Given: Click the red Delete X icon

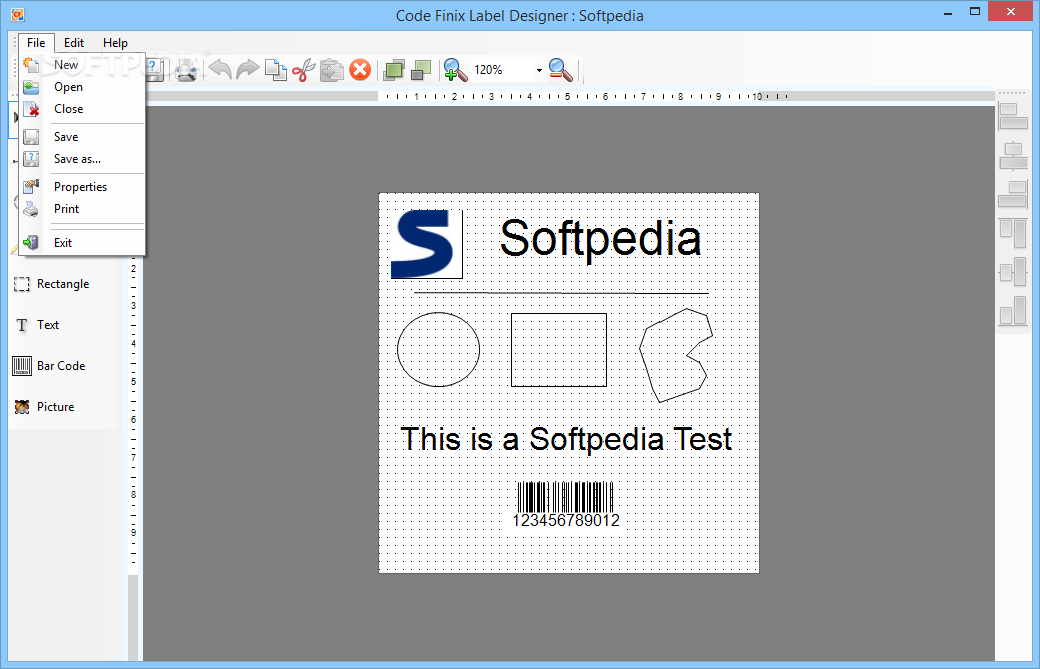Looking at the screenshot, I should [359, 70].
